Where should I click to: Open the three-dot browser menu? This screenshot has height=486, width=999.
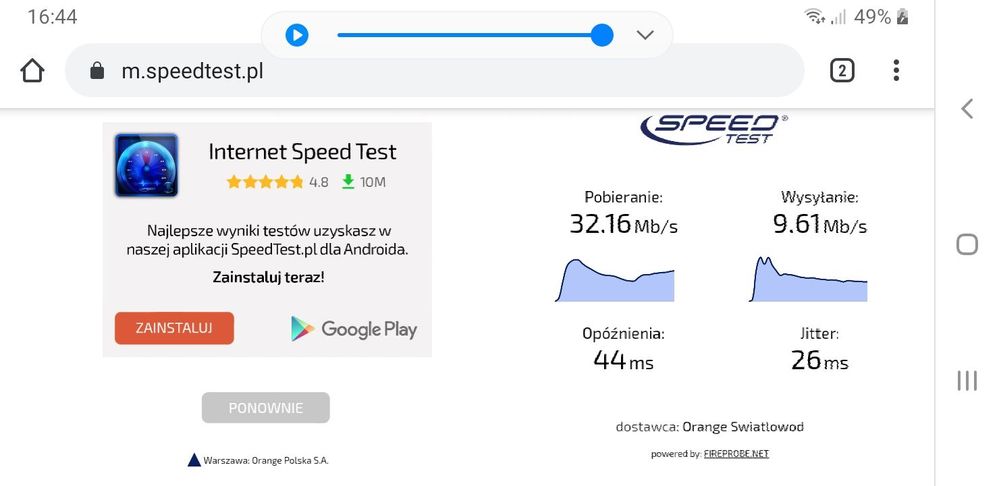[x=896, y=70]
